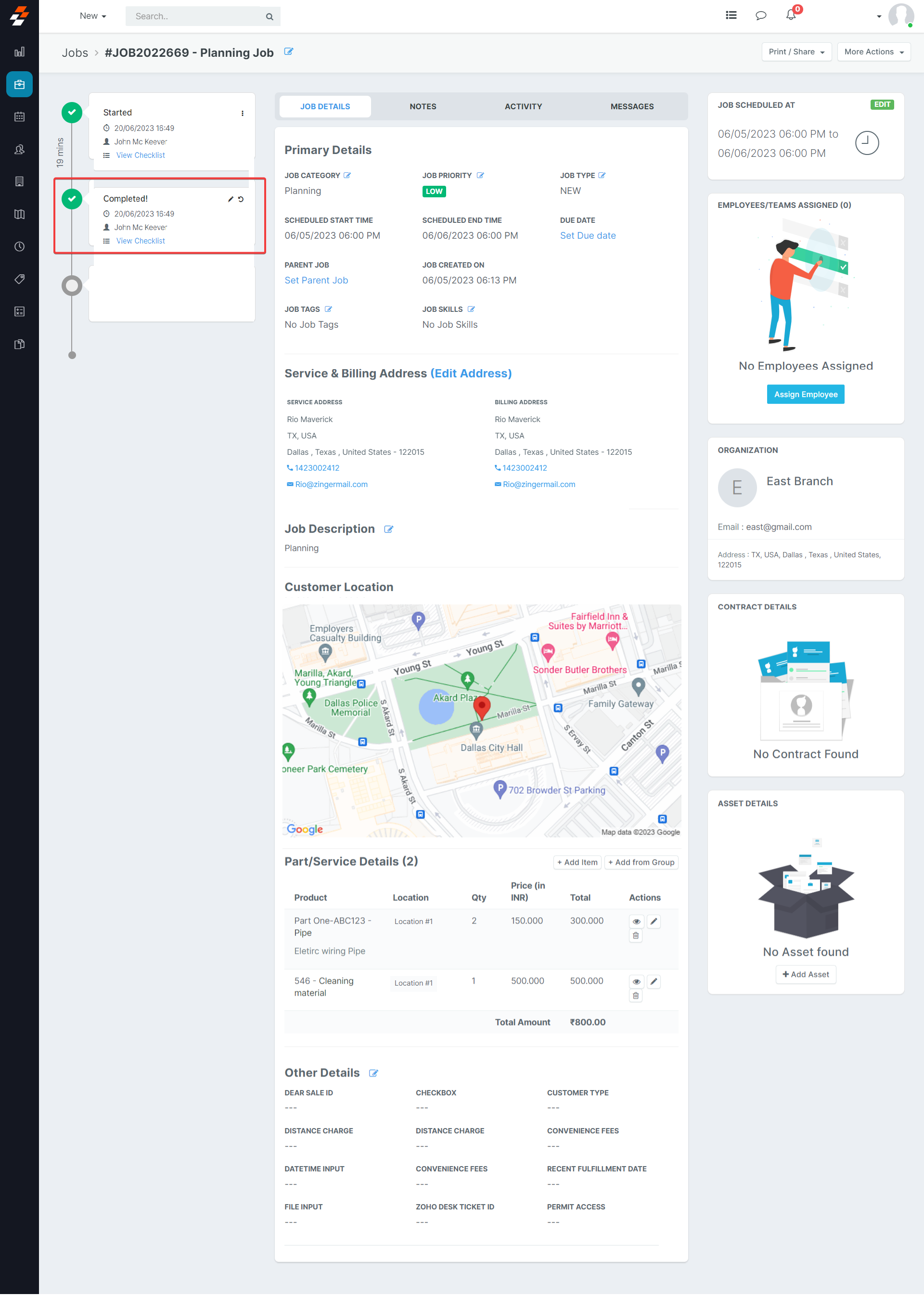Click the Set Due date link
The height and width of the screenshot is (1296, 924).
(587, 235)
